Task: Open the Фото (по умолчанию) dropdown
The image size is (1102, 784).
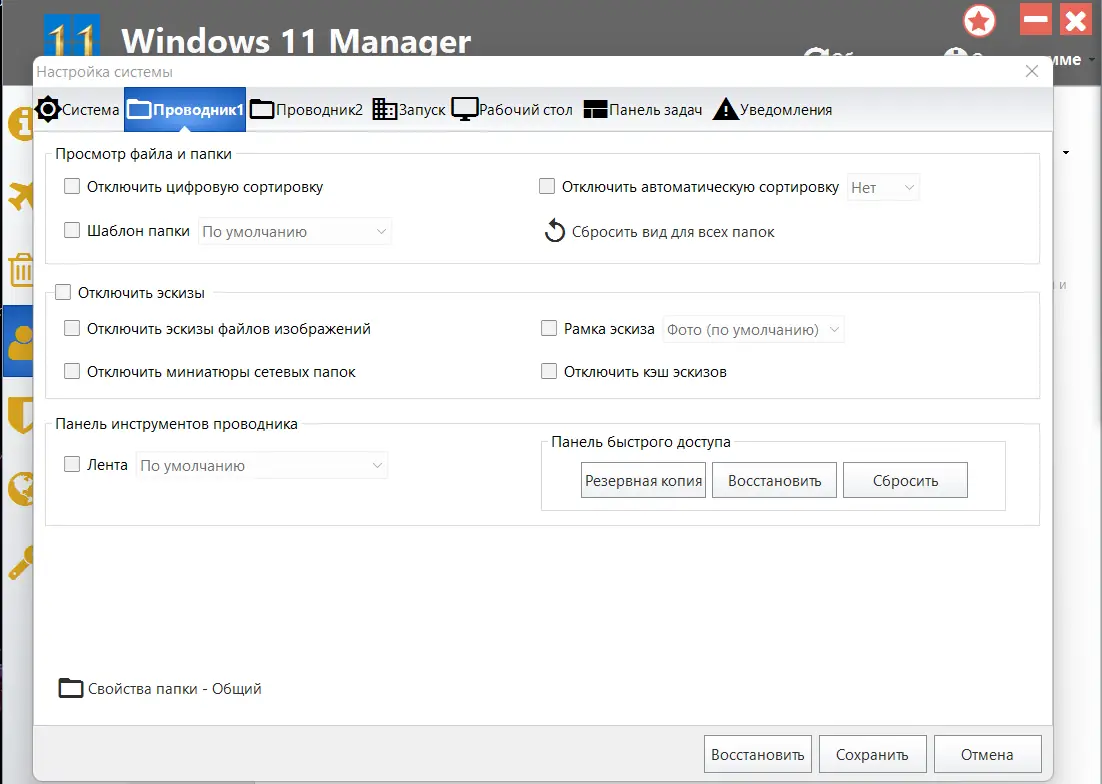Action: (753, 329)
